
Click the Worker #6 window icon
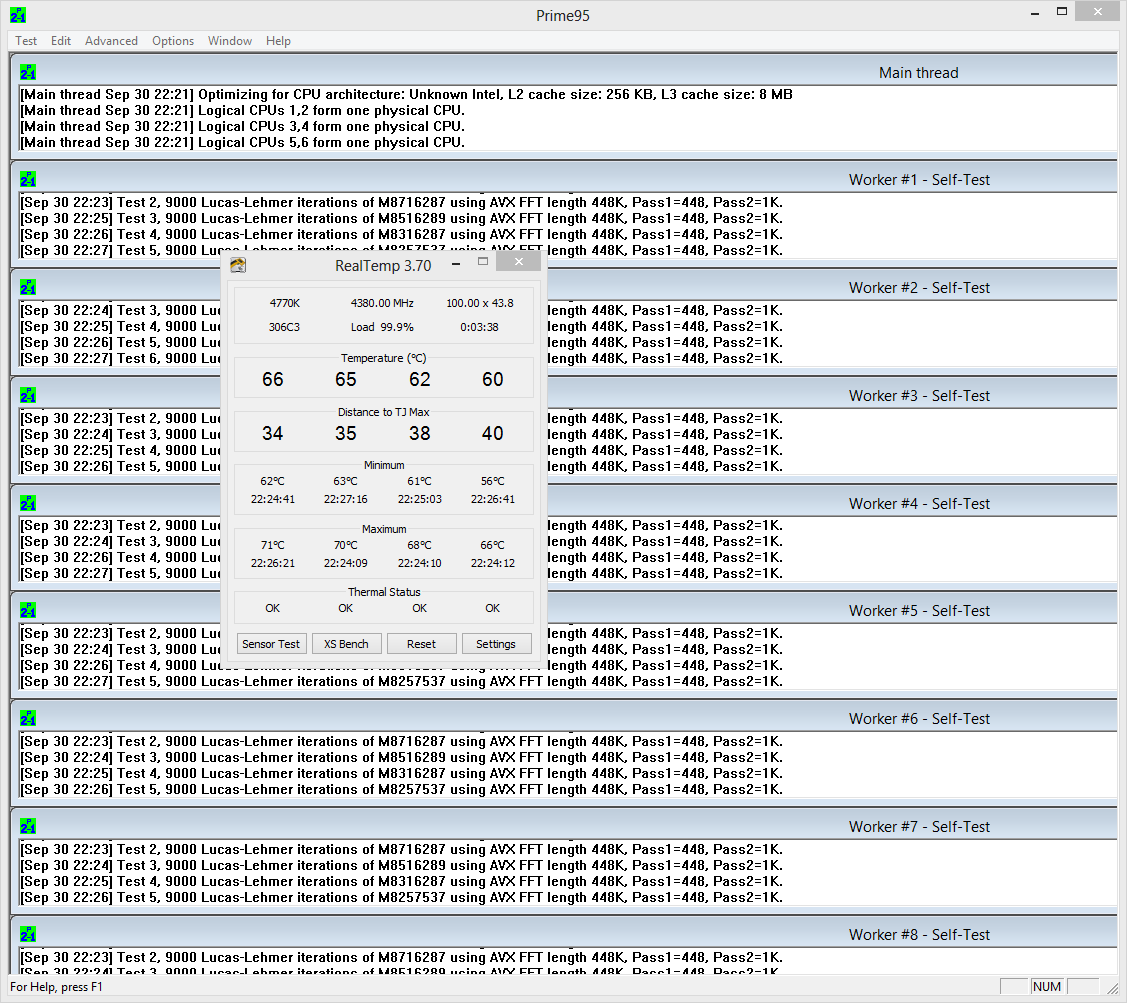point(28,718)
